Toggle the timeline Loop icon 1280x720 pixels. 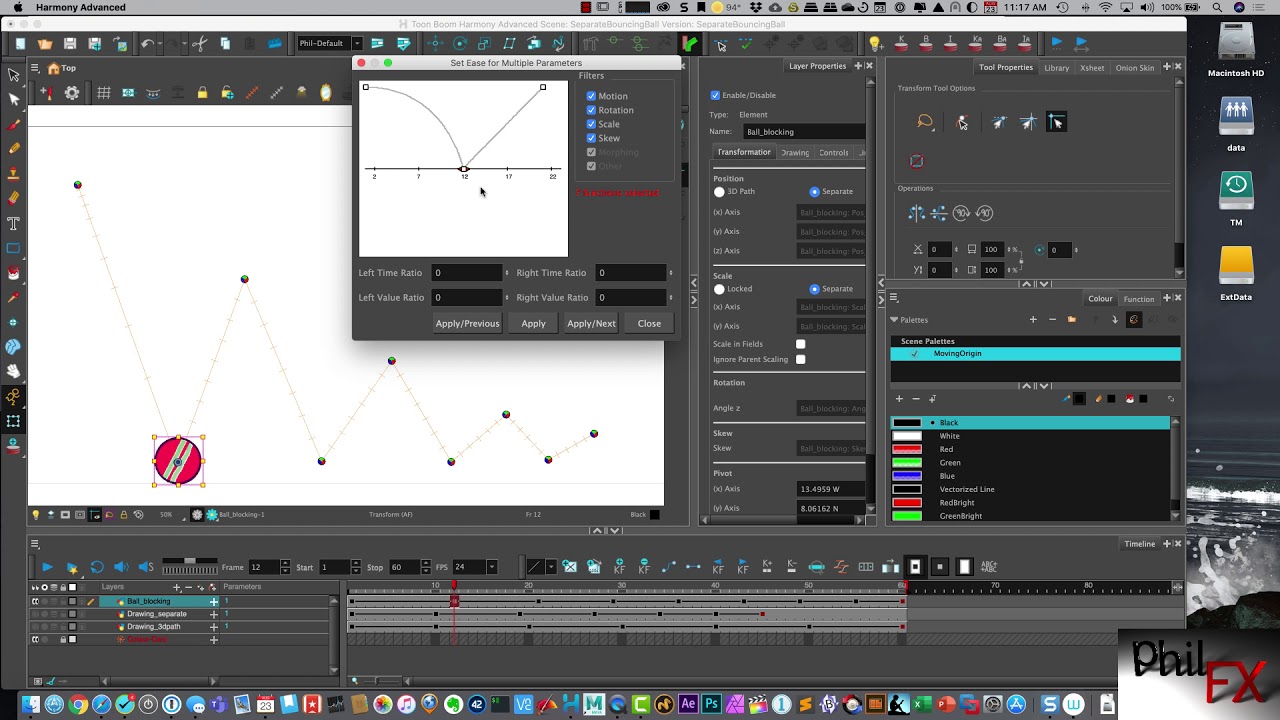(x=97, y=567)
